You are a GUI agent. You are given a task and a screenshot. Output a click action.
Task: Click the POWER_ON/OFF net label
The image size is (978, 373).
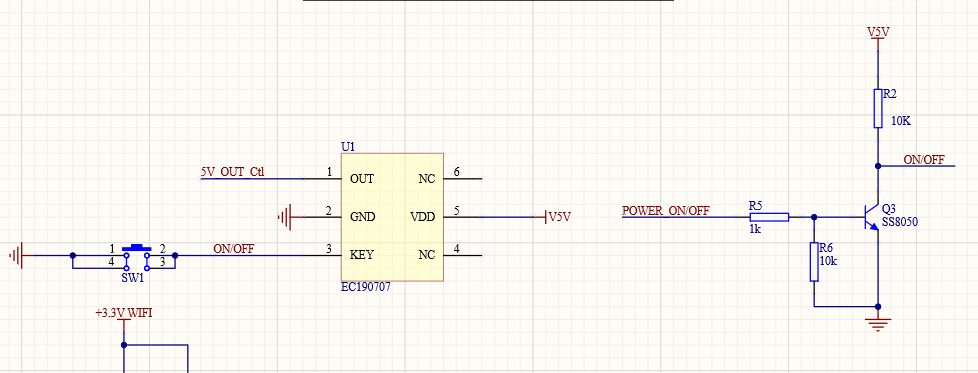(x=666, y=210)
